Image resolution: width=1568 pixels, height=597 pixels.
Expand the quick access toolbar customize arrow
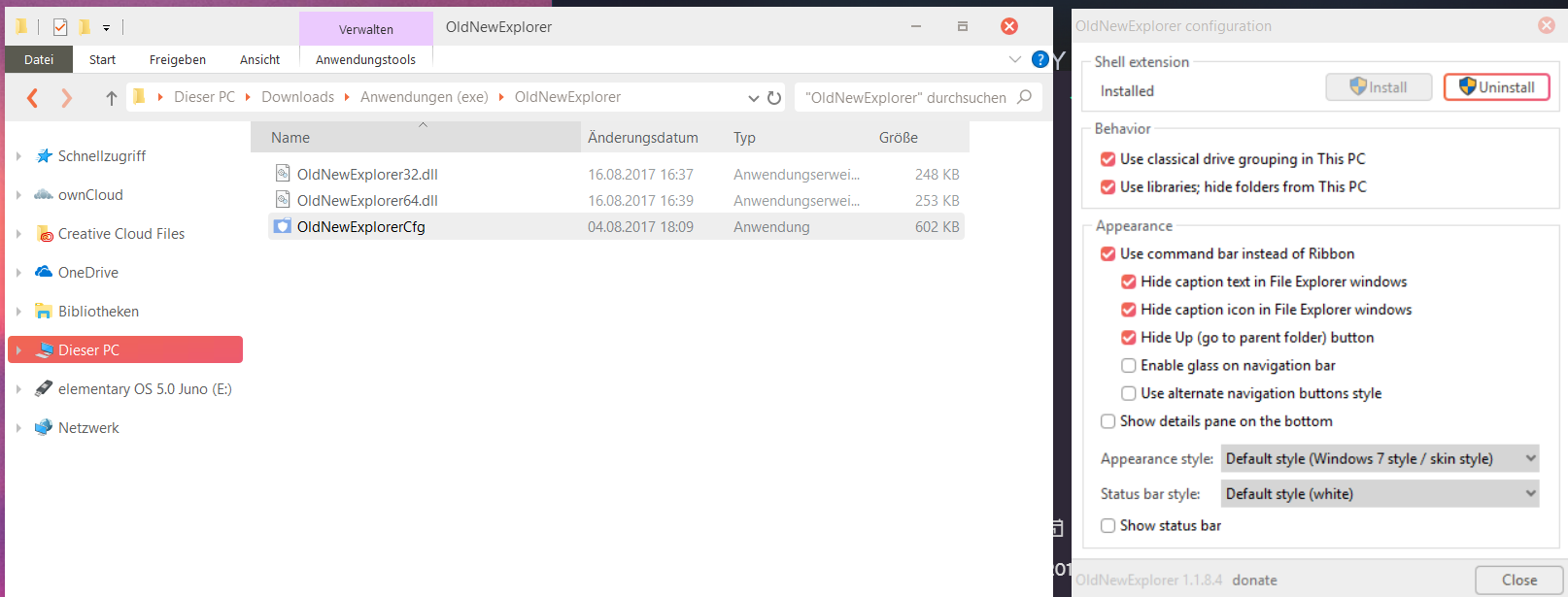107,28
